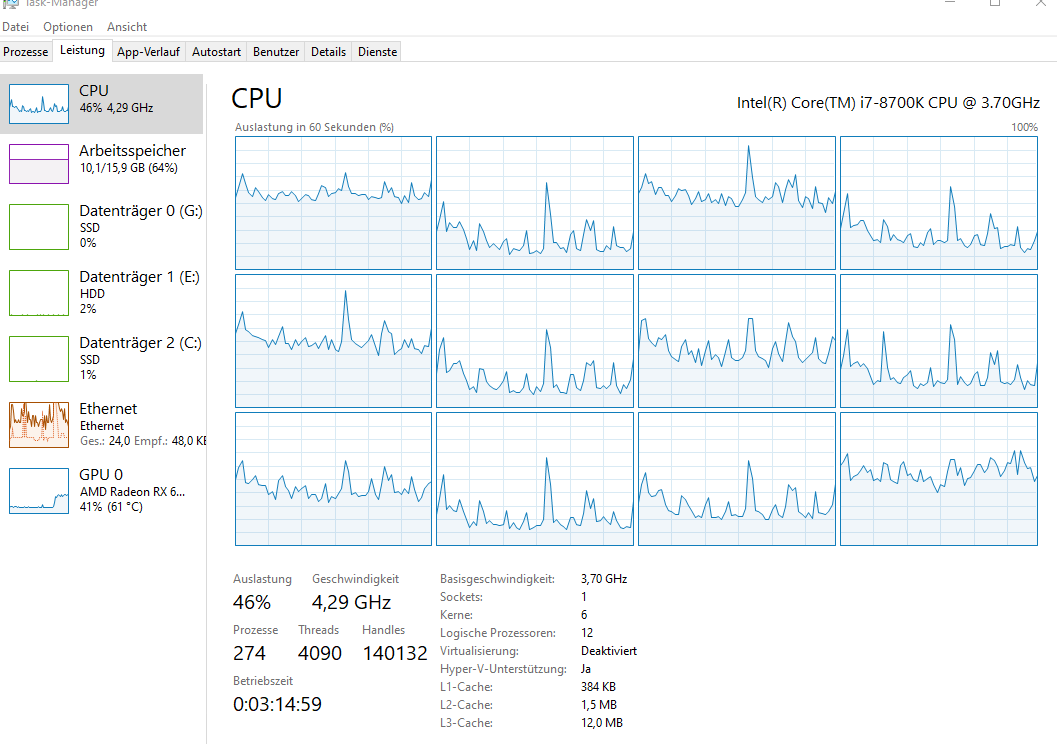Open the Optionen menu
Screen dimensions: 1057x744
tap(68, 27)
